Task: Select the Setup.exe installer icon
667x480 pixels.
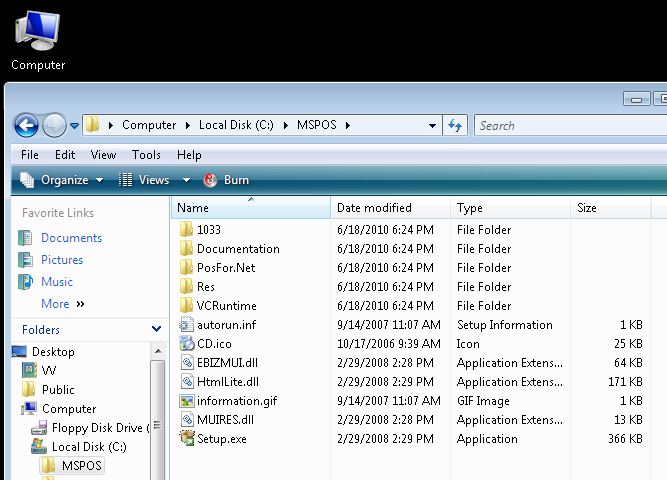Action: point(187,438)
